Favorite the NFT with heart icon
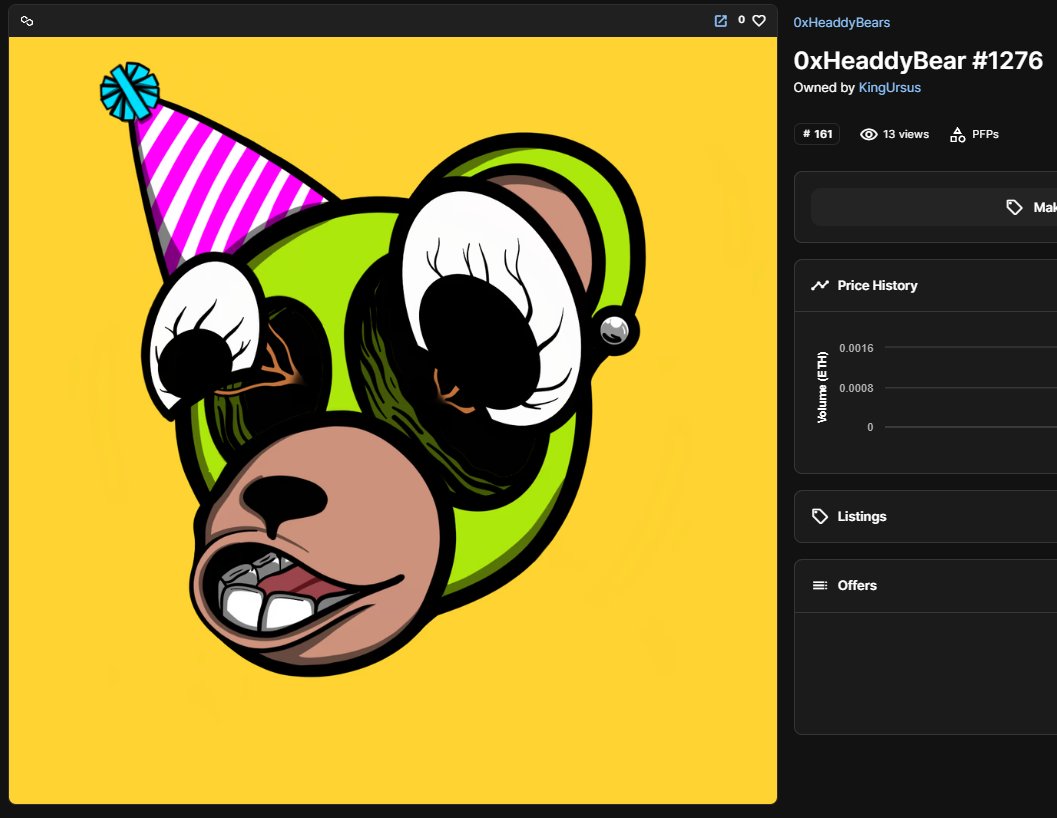 click(x=759, y=21)
